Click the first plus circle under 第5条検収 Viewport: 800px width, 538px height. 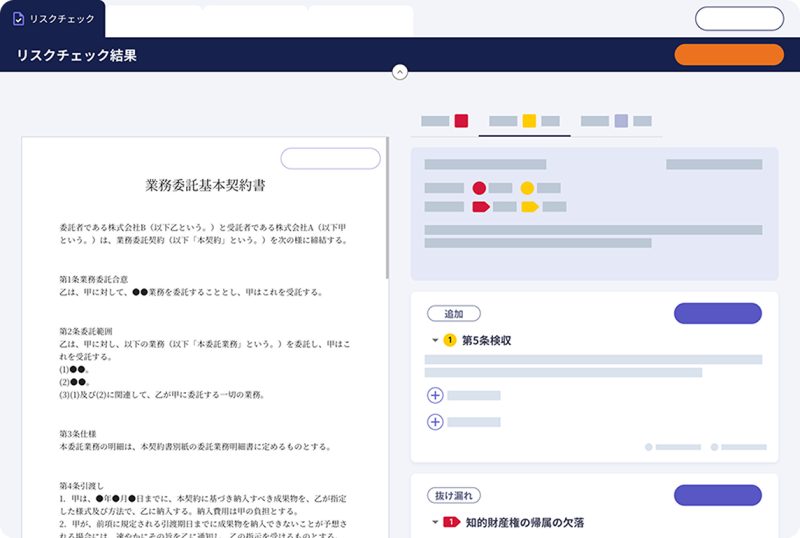(435, 395)
